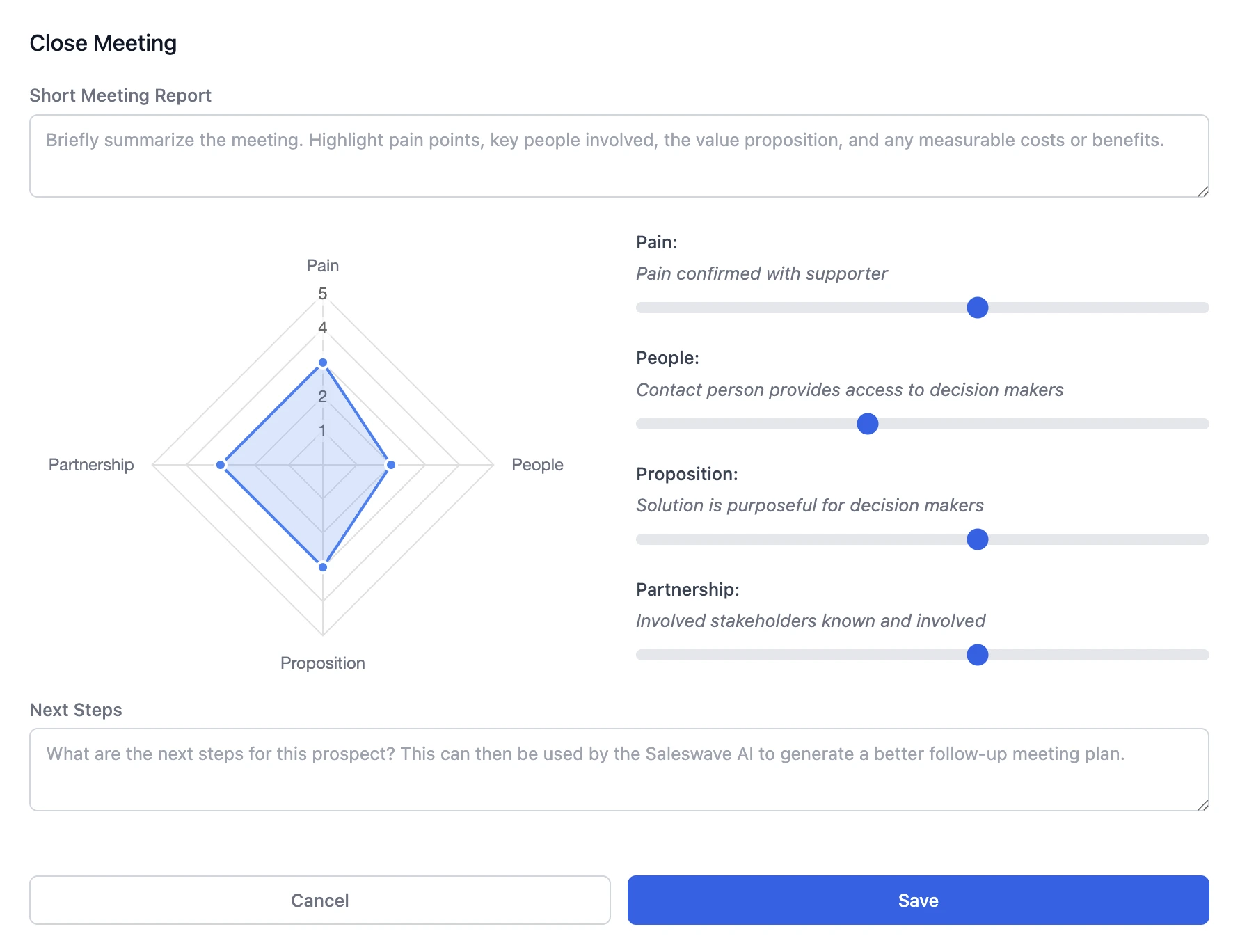Screen dimensions: 1240x952
Task: Click the text 'Pain confirmed with supporter'
Action: click(762, 273)
